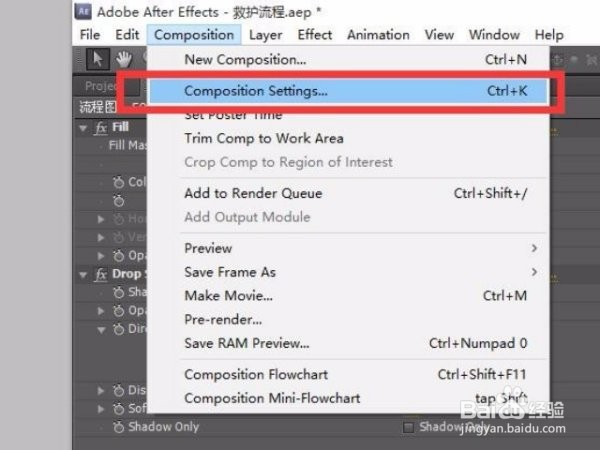Collapse the Drop Shadow effect group
Image resolution: width=600 pixels, height=450 pixels.
(x=83, y=275)
